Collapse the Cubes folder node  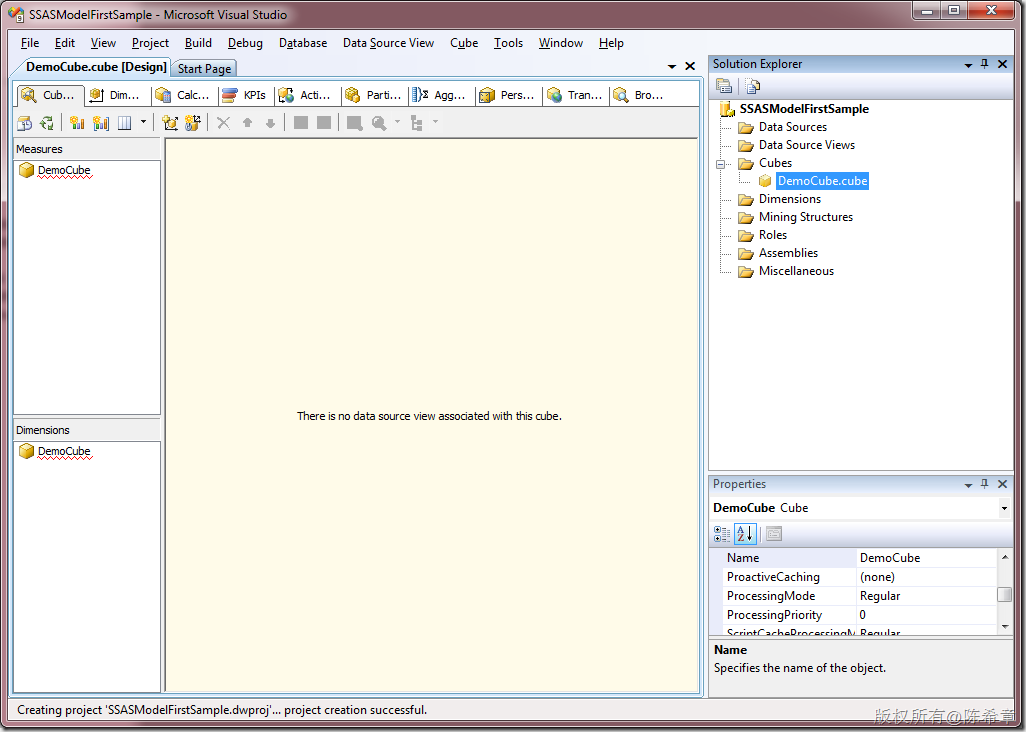click(720, 164)
